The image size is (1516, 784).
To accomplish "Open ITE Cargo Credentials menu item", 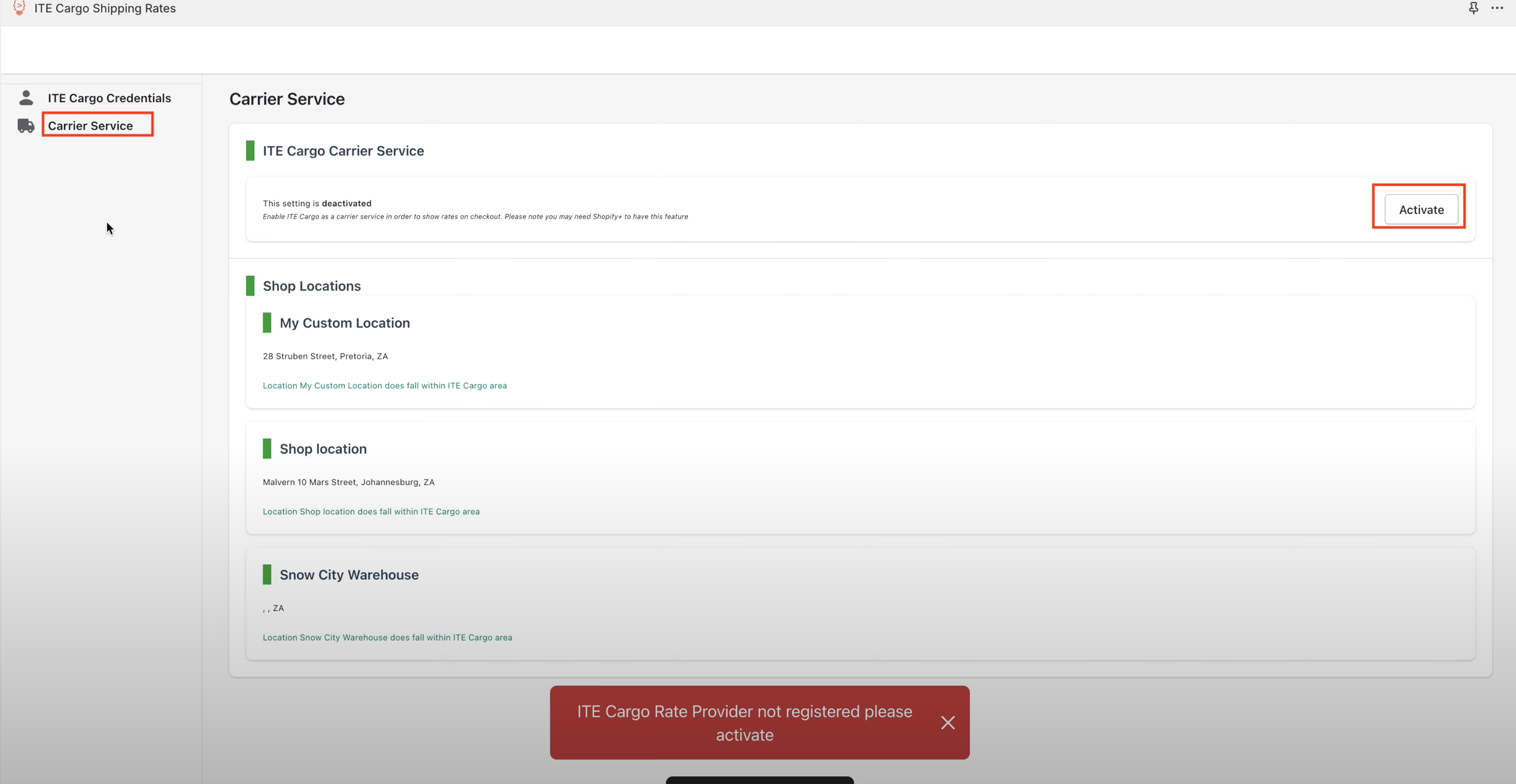I will (x=110, y=98).
